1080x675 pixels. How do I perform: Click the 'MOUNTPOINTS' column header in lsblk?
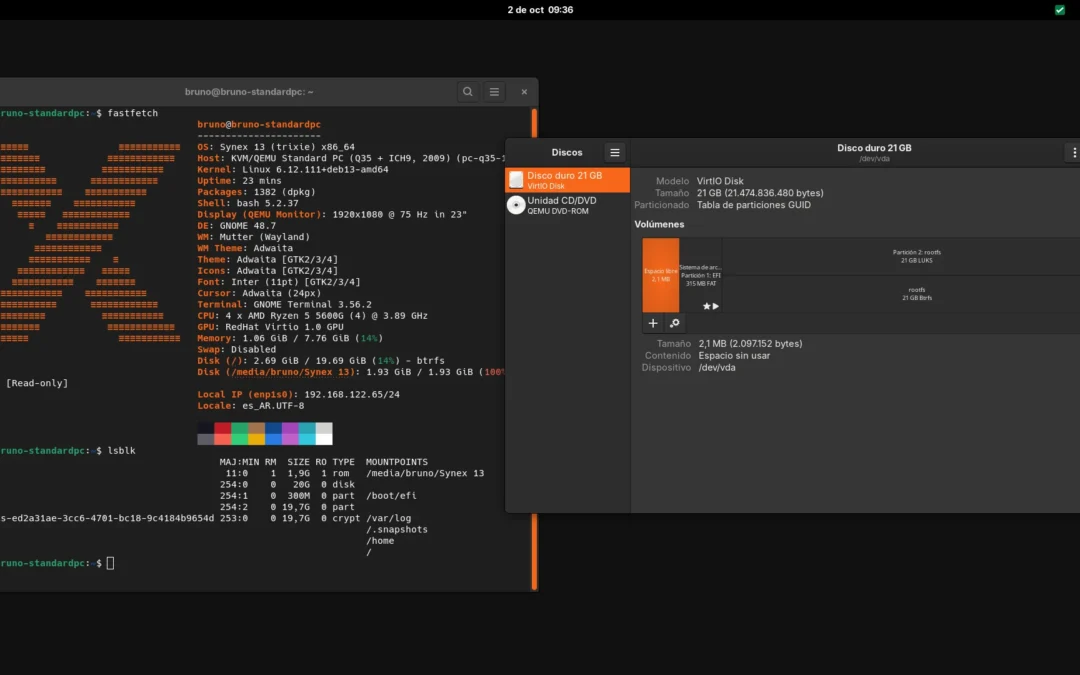coord(397,462)
